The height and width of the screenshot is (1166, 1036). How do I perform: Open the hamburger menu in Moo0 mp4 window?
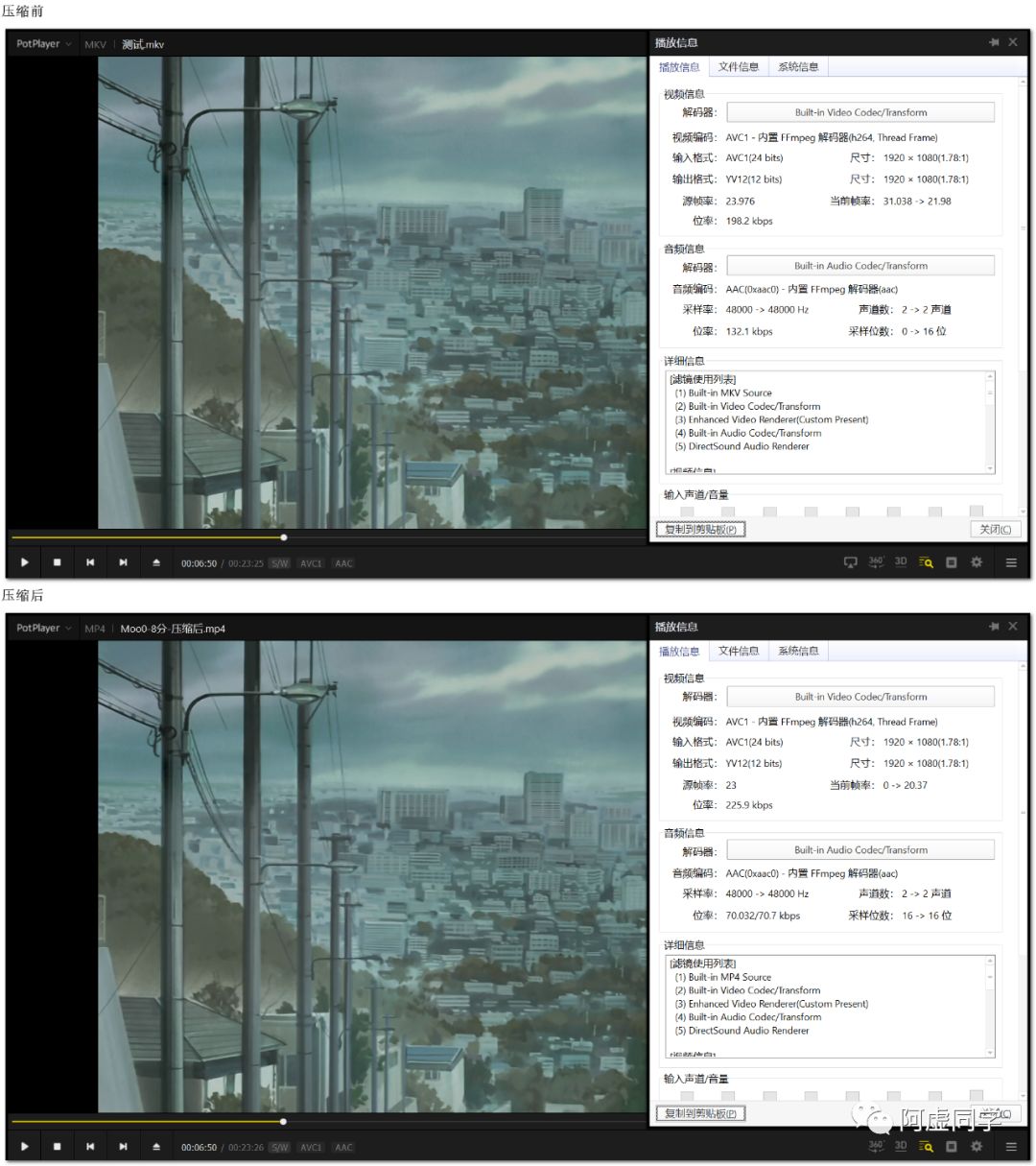point(1011,1146)
